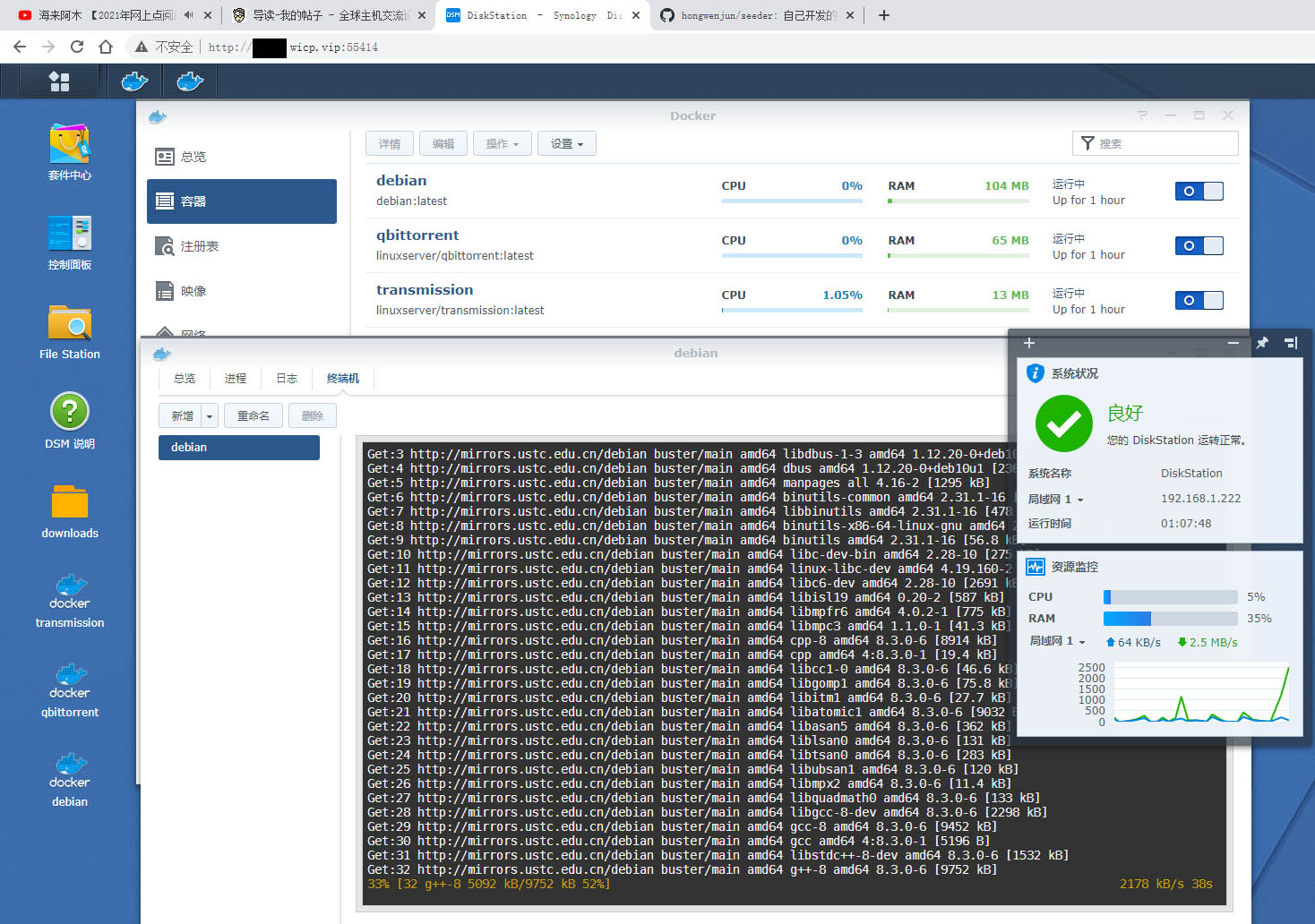Image resolution: width=1315 pixels, height=924 pixels.
Task: Switch off the transmission container
Action: tap(1199, 300)
